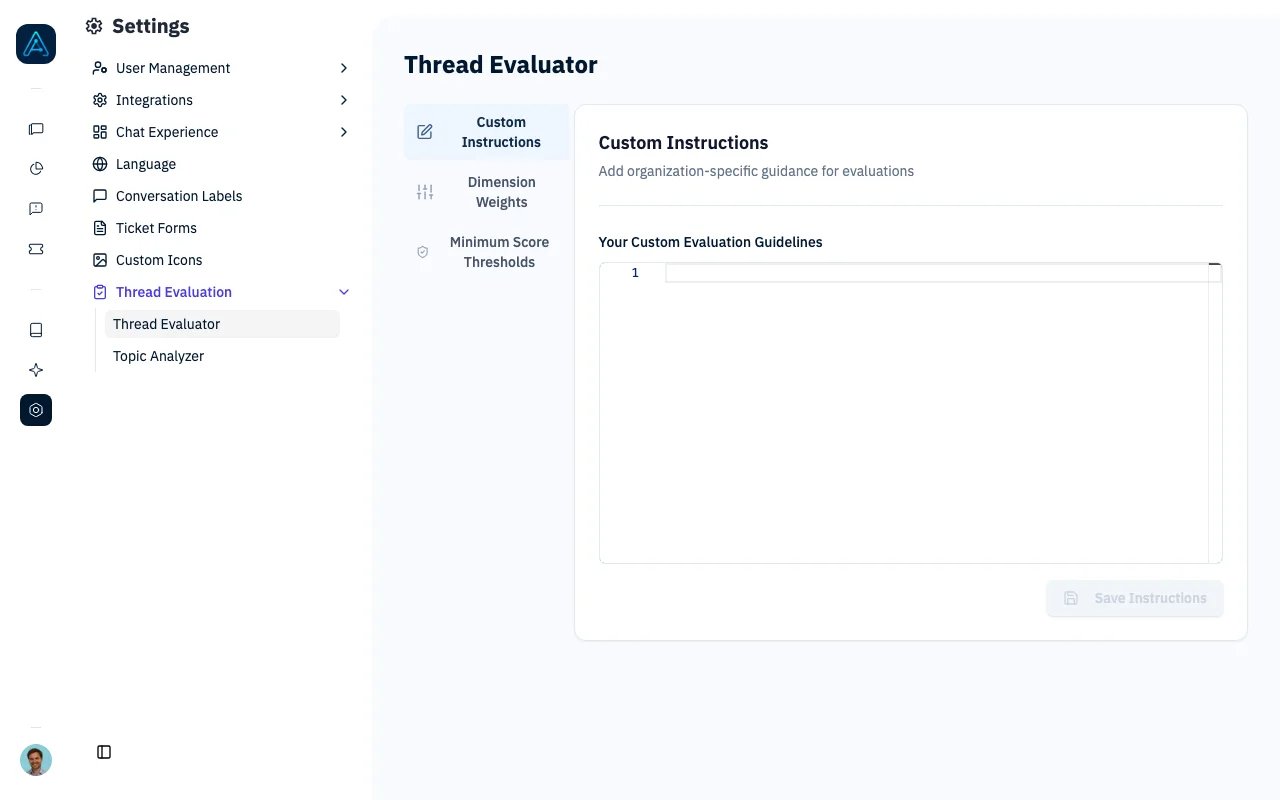This screenshot has width=1280, height=800.
Task: Open the tickets icon in the rail
Action: click(36, 249)
